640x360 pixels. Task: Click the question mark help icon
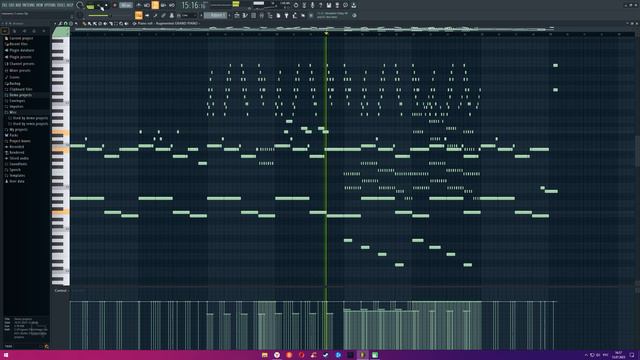320,5
